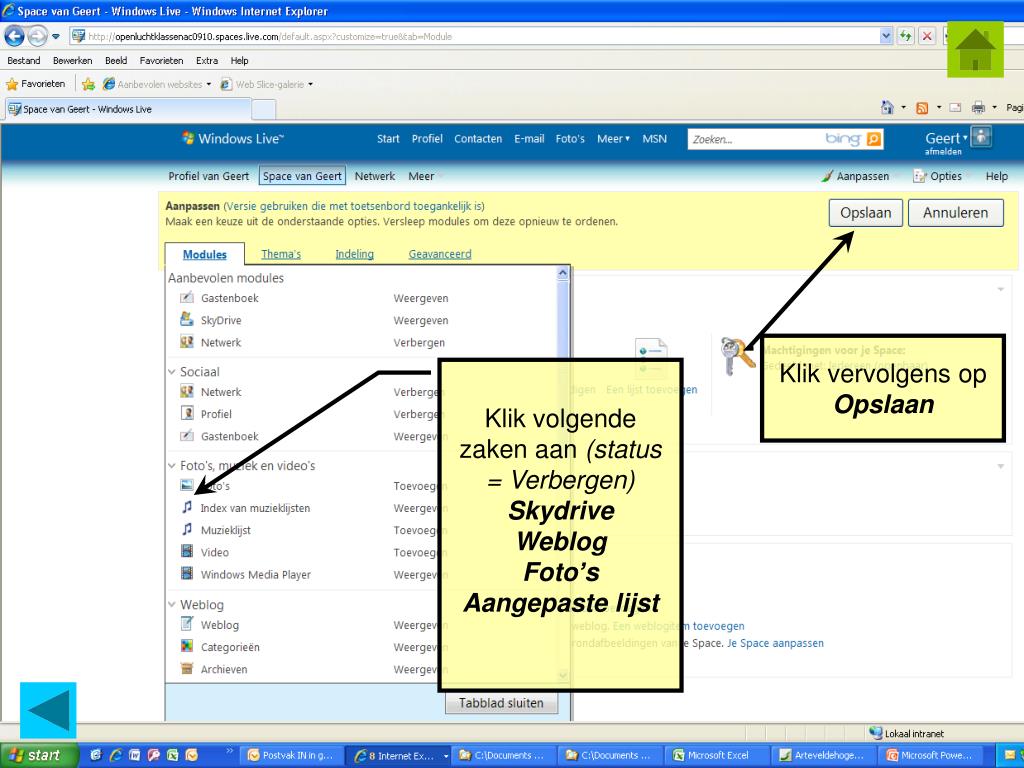Click the Archieven module icon
This screenshot has width=1024, height=768.
[x=187, y=668]
